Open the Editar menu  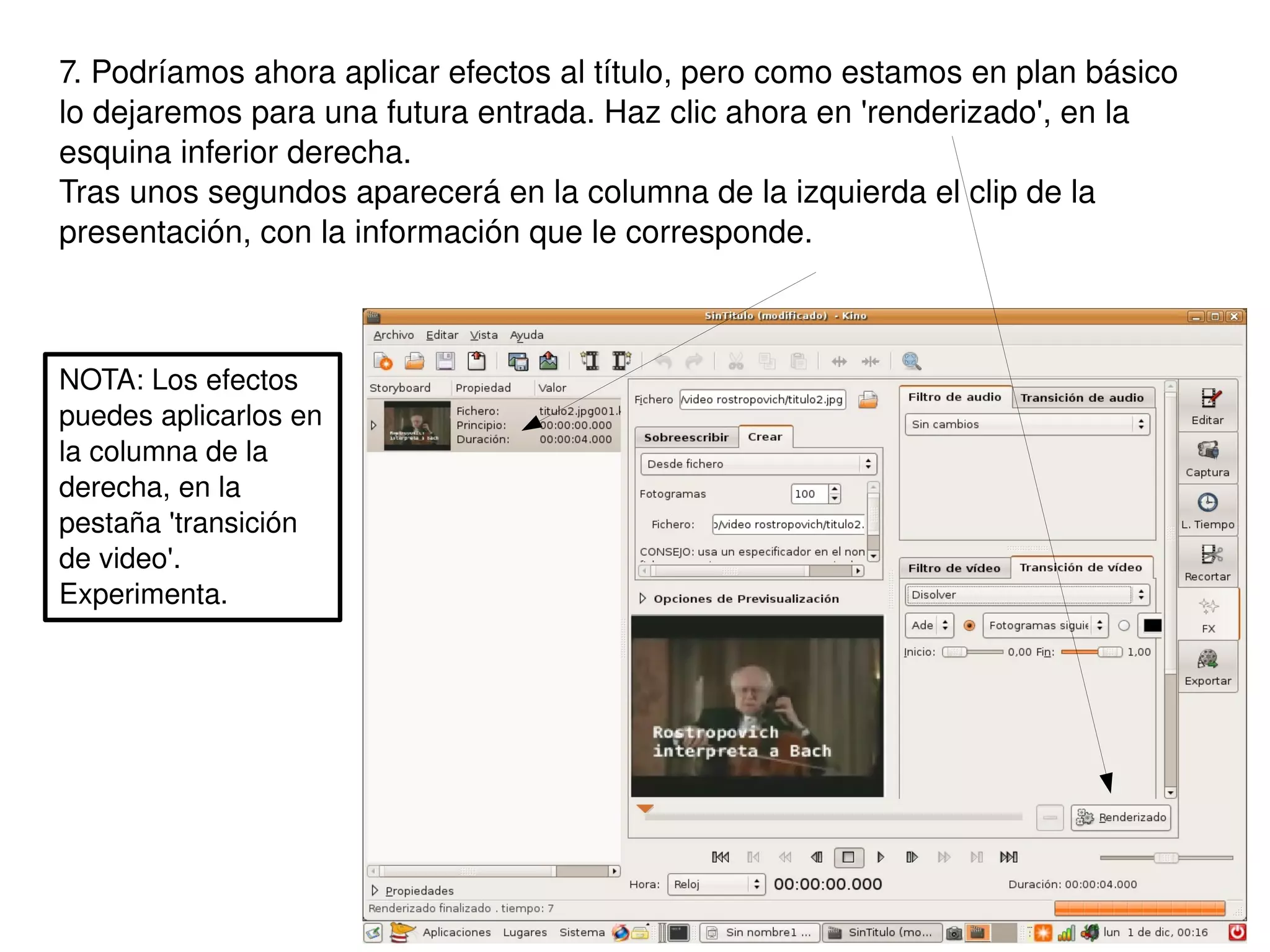point(442,335)
